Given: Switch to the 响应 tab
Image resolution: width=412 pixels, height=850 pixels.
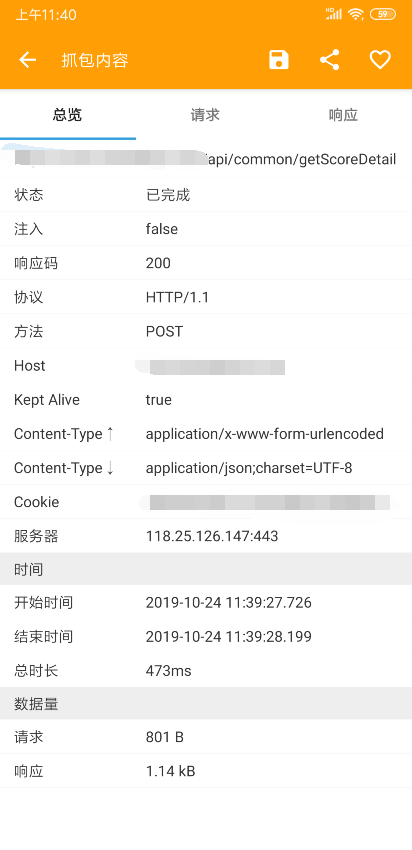Looking at the screenshot, I should tap(343, 115).
